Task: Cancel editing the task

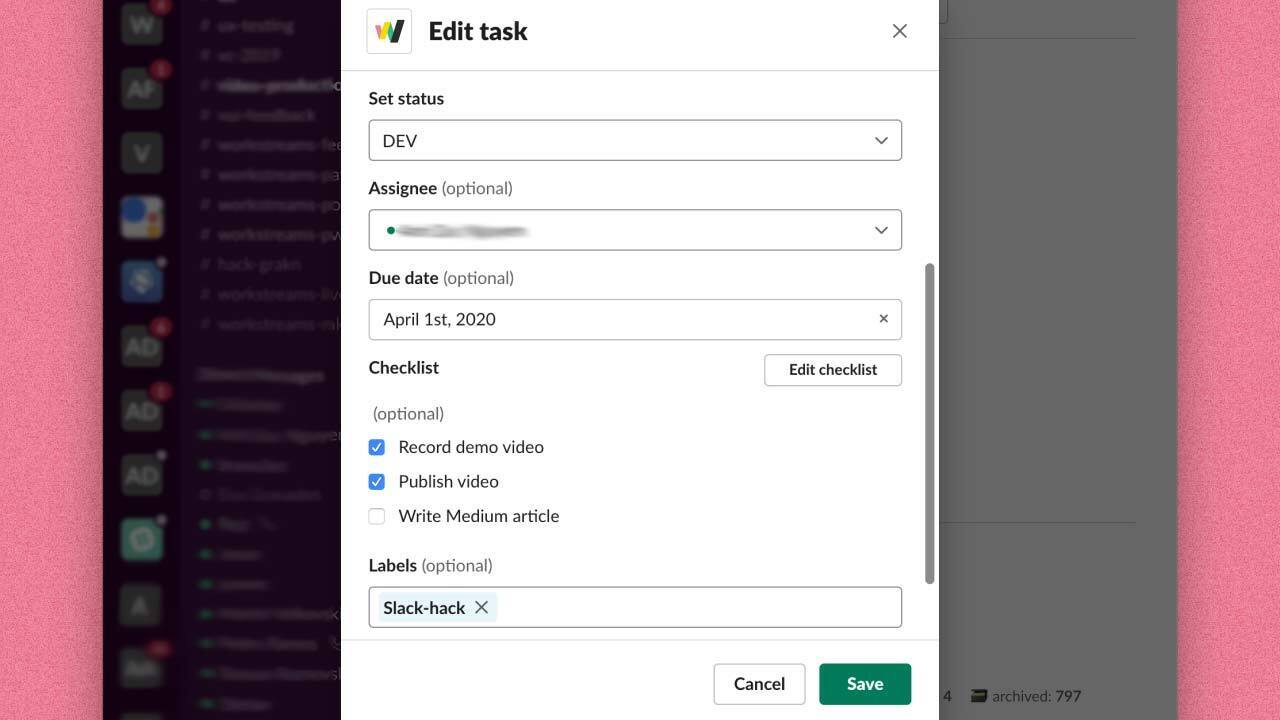Action: pyautogui.click(x=759, y=684)
